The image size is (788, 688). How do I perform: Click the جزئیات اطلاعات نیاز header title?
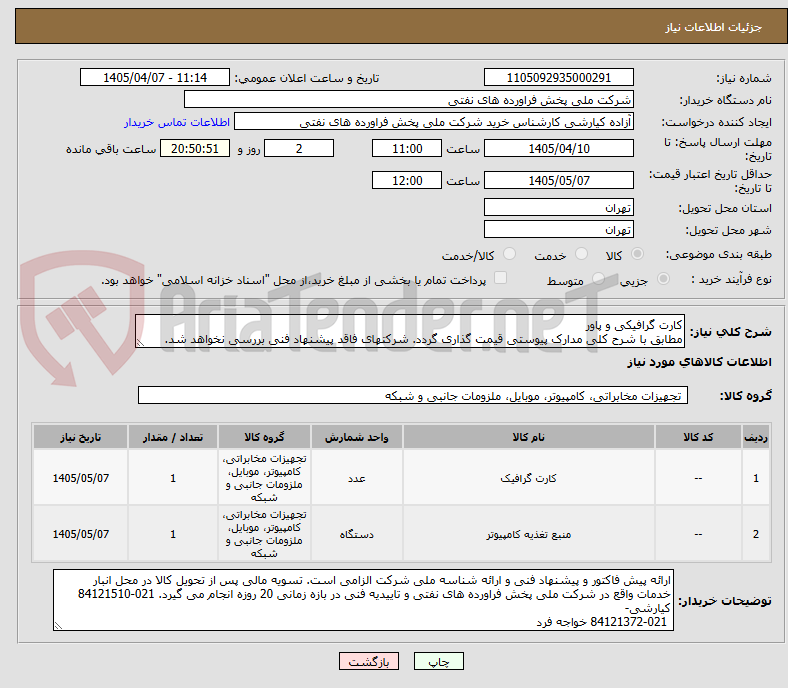tap(713, 27)
